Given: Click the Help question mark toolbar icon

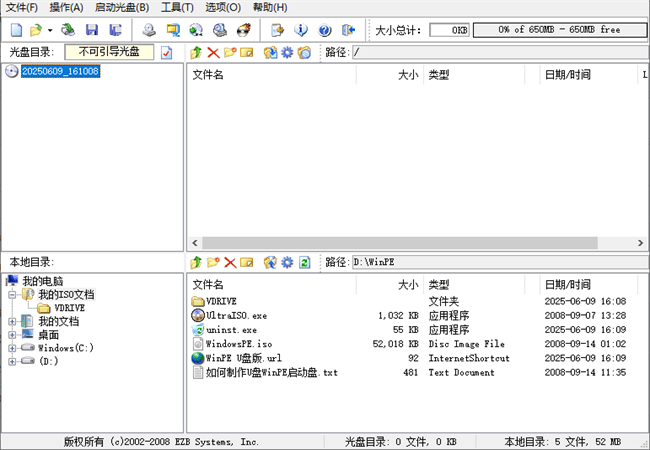Looking at the screenshot, I should click(323, 30).
